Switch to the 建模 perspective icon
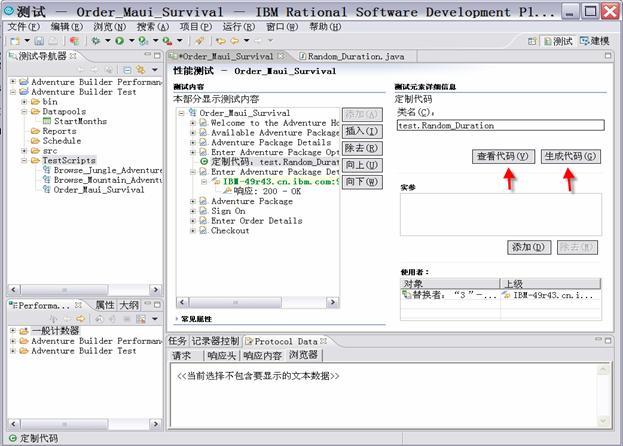 596,41
